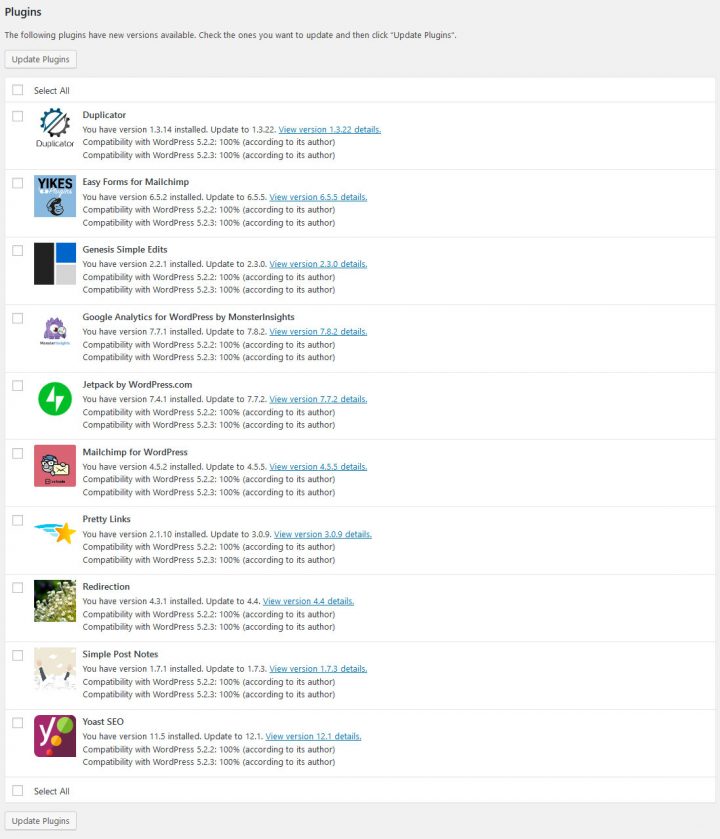Open View version 1.3.22 details link

click(x=330, y=129)
